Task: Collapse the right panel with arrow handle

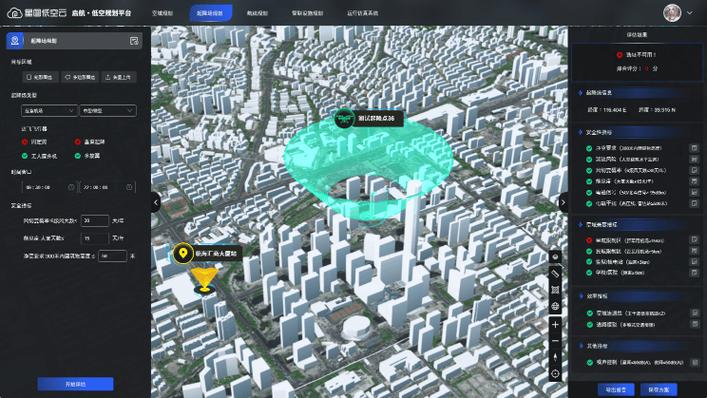Action: (x=563, y=202)
